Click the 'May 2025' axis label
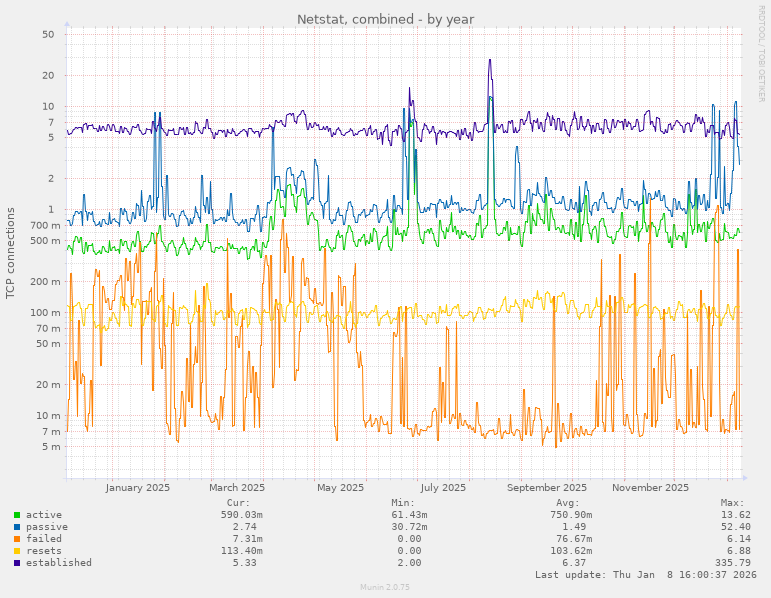This screenshot has width=771, height=598. [x=340, y=488]
